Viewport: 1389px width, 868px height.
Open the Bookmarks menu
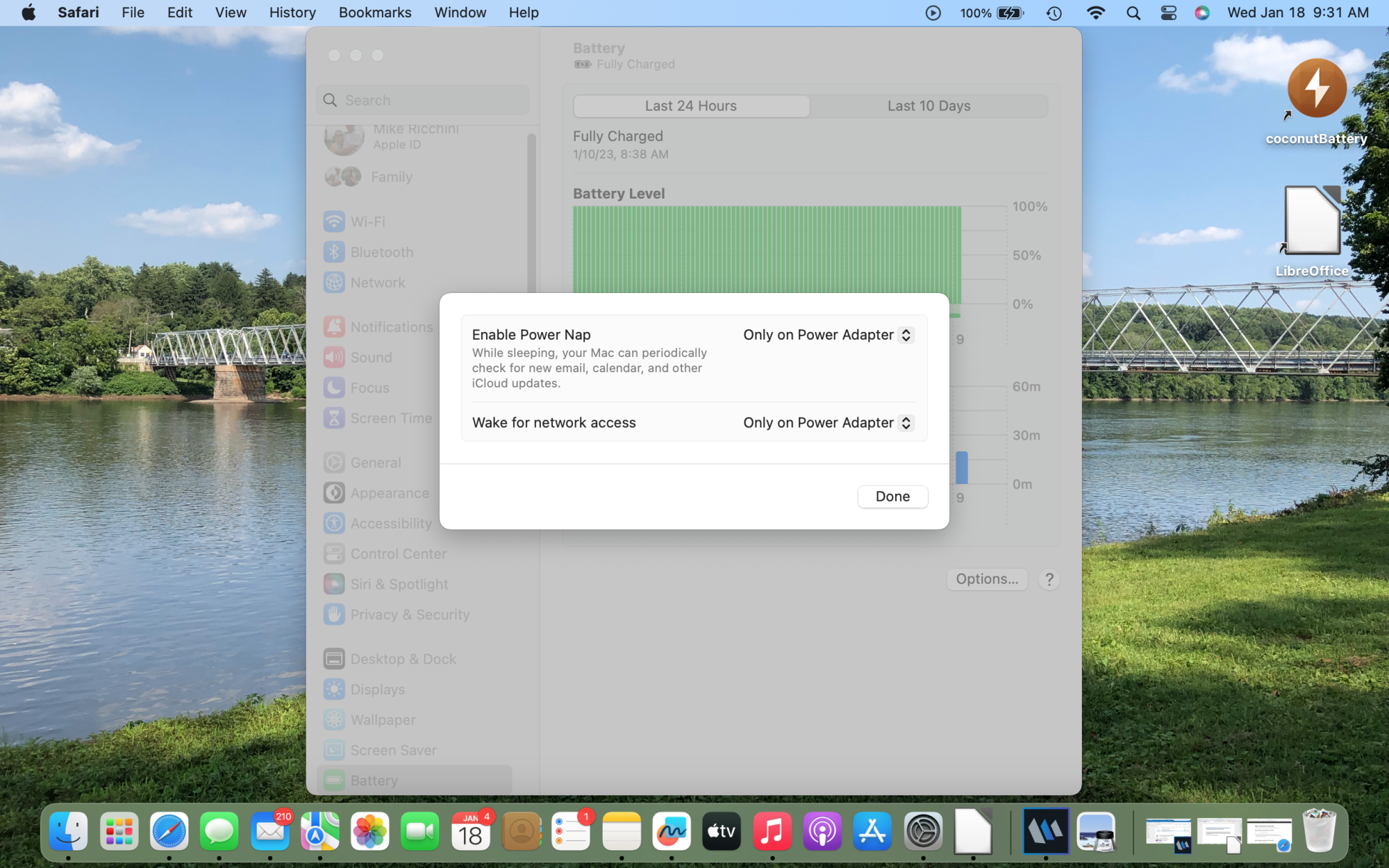375,12
